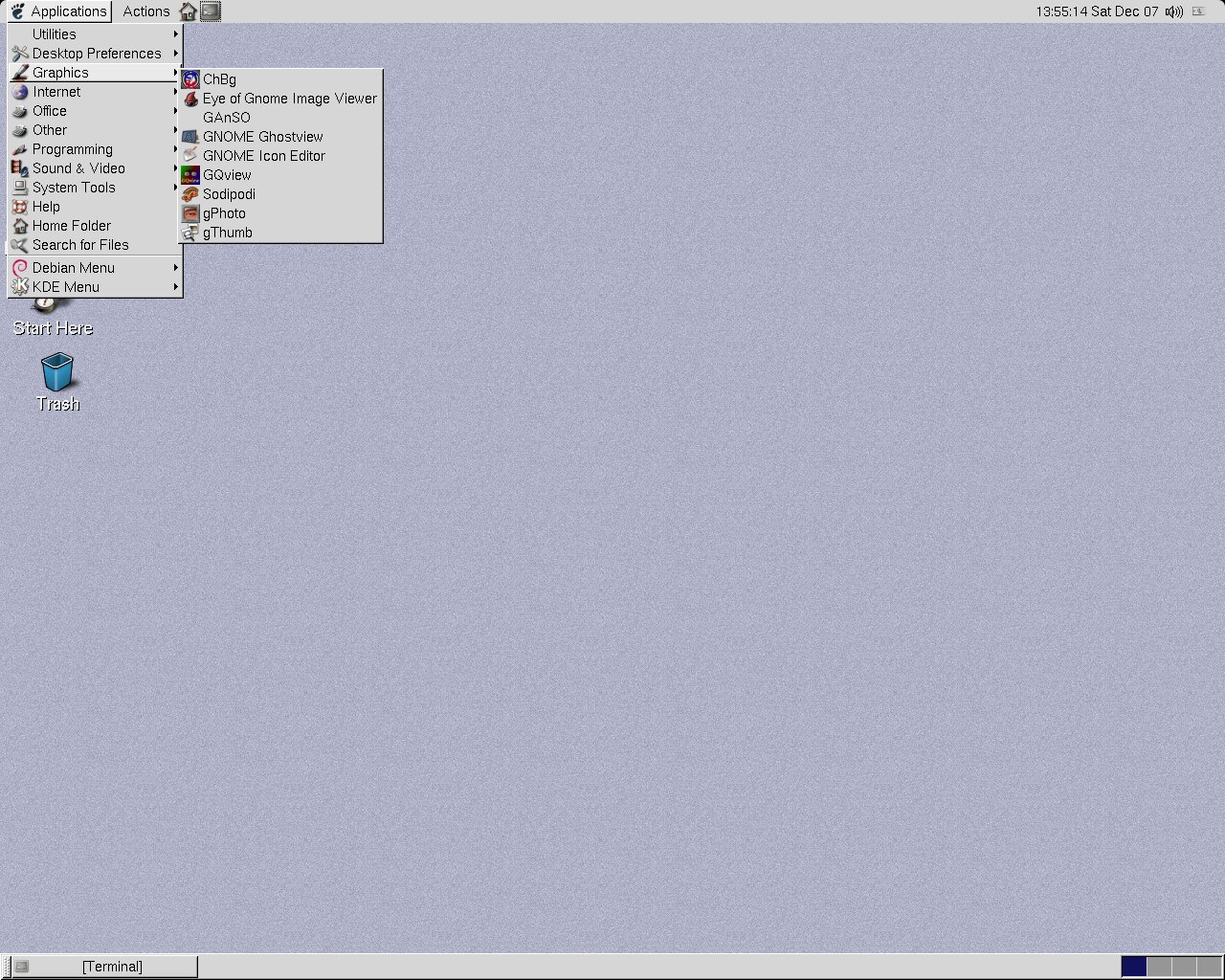Screen dimensions: 1225x980
Task: Expand the Desktop Preferences submenu
Action: 96,54
